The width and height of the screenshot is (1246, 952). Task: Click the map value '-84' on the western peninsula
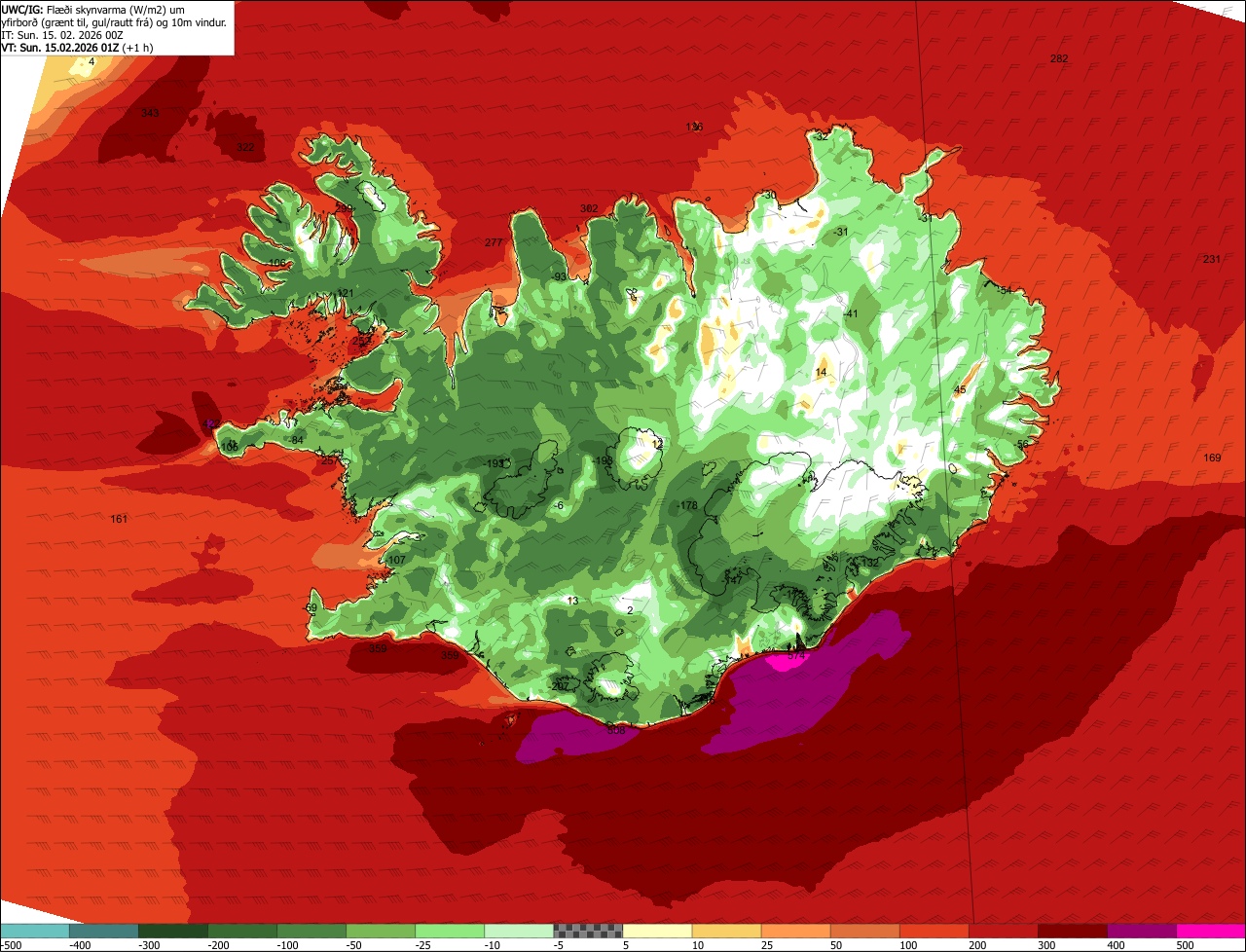[x=297, y=441]
